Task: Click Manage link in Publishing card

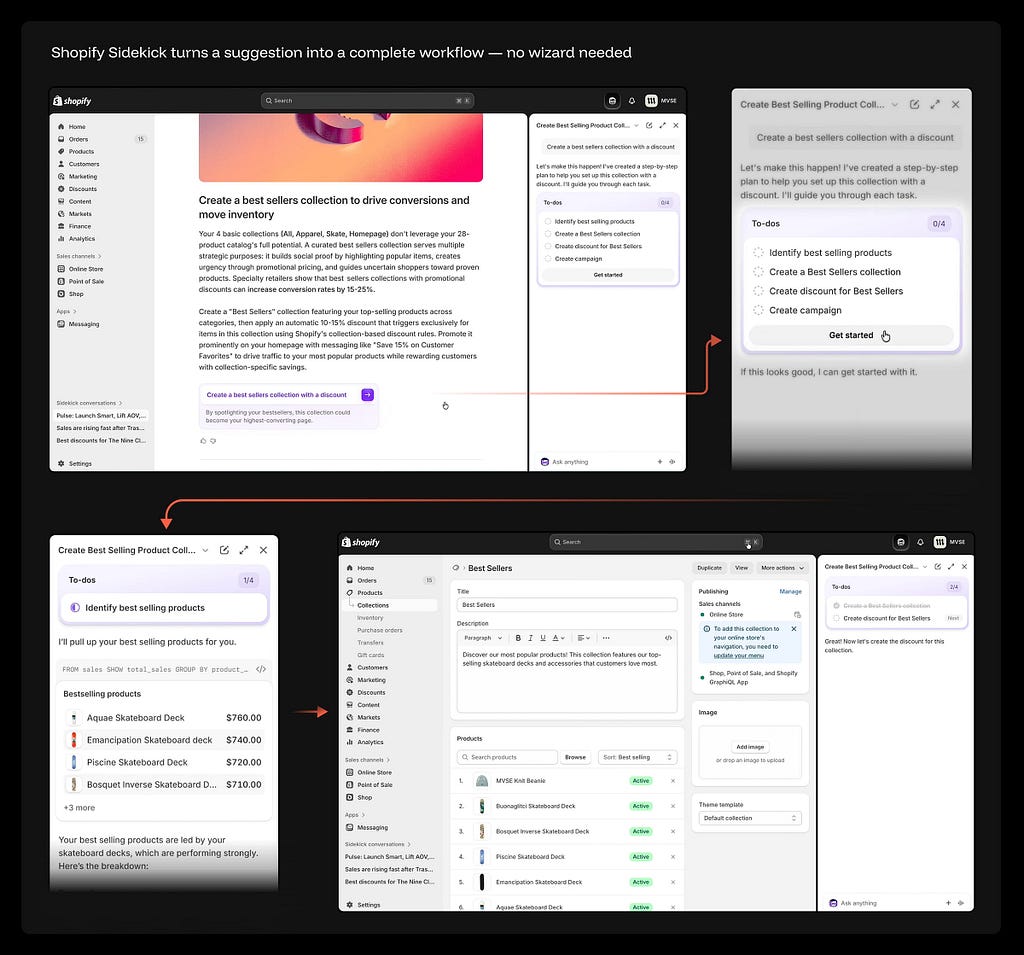Action: tap(790, 591)
